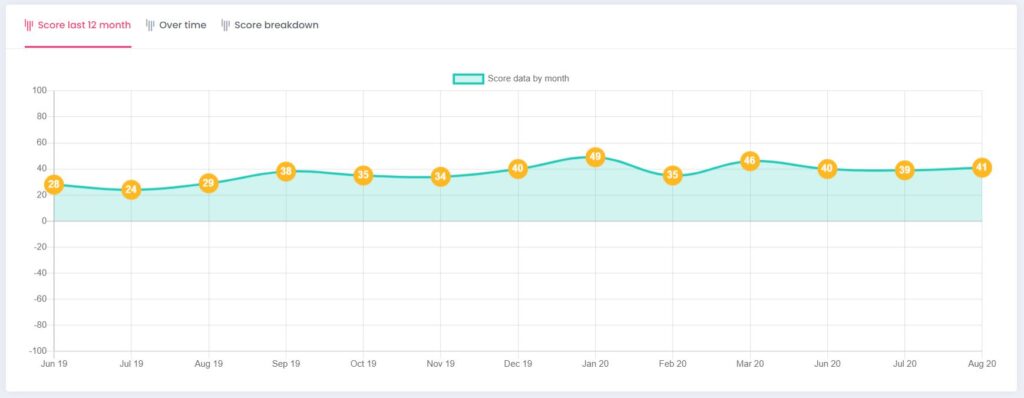This screenshot has width=1024, height=398.
Task: Select the Jul 20 data point showing 39
Action: [x=904, y=170]
